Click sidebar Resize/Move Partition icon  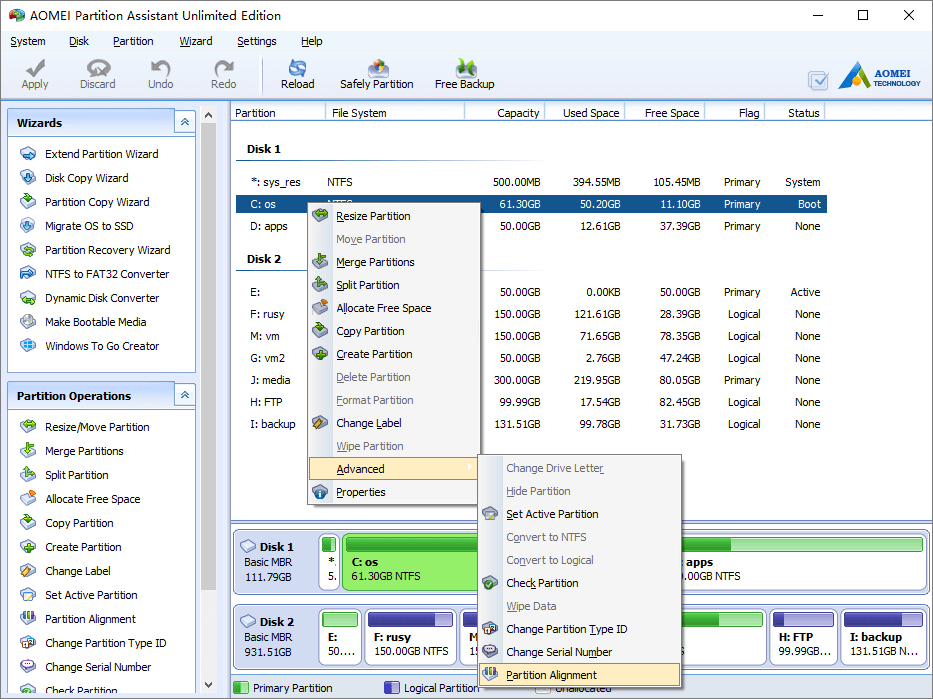point(28,427)
